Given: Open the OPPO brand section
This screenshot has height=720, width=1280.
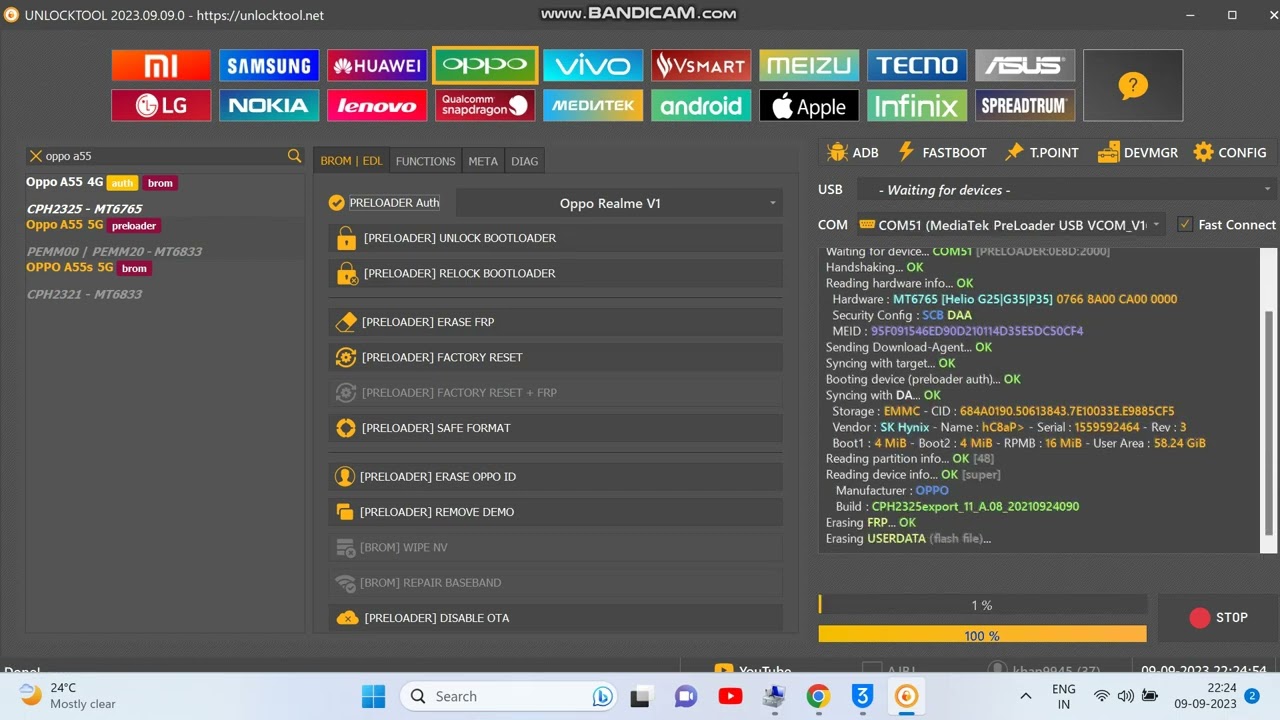Looking at the screenshot, I should [x=485, y=66].
